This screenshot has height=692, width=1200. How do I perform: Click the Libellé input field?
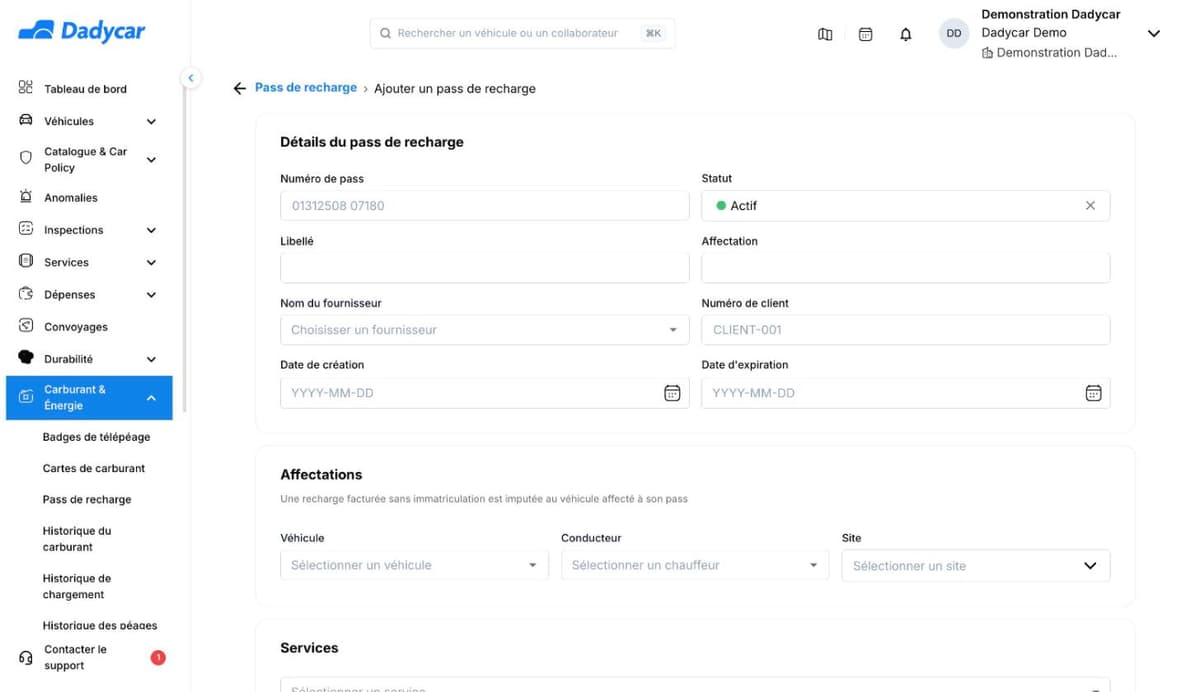(485, 268)
